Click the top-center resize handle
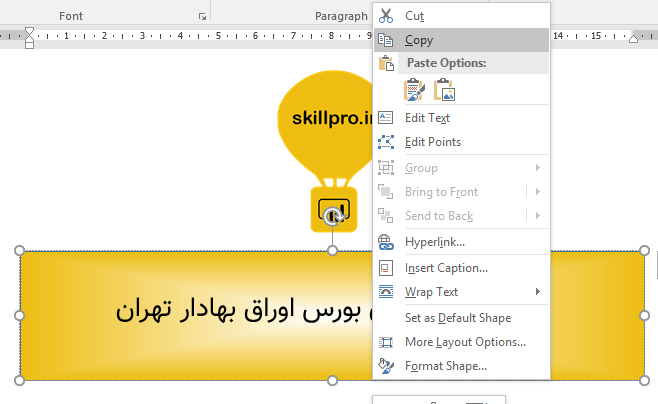 pos(332,250)
